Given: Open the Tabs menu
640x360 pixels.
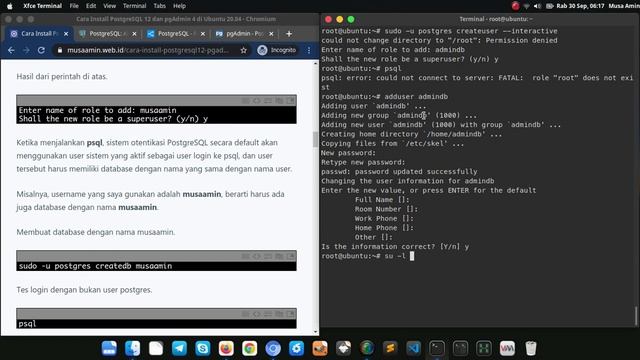Looking at the screenshot, I should click(160, 6).
